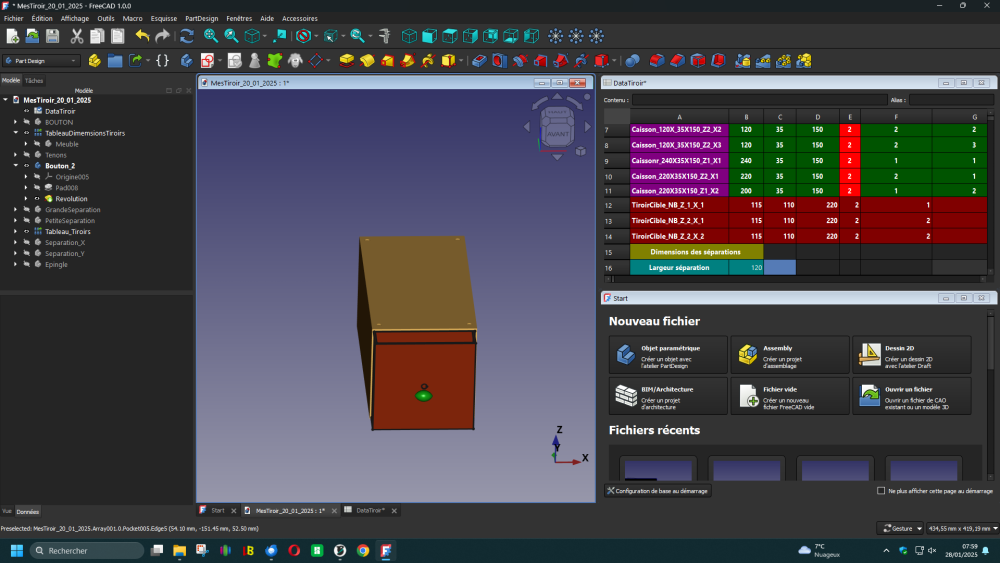Toggle visibility of the Revolution item
The height and width of the screenshot is (563, 1000).
click(x=37, y=199)
